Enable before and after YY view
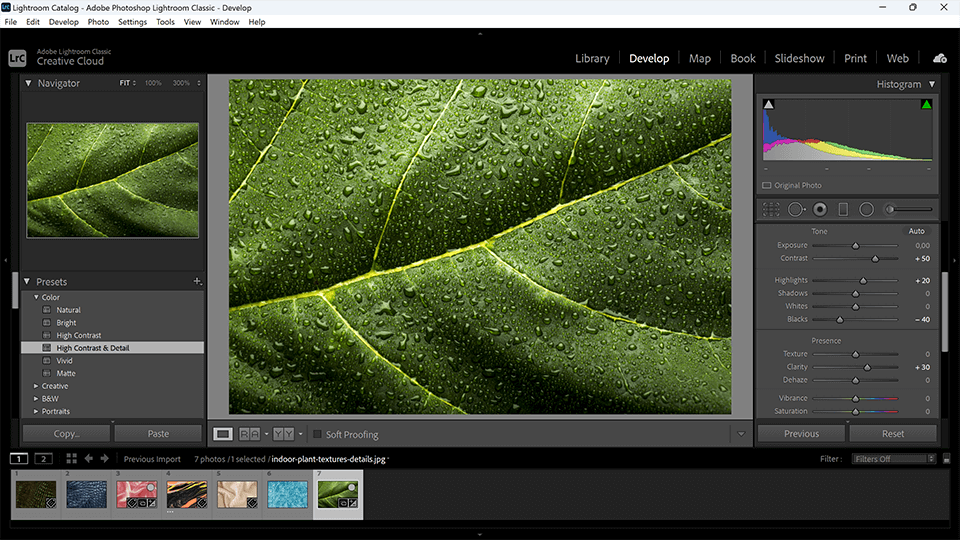 283,434
